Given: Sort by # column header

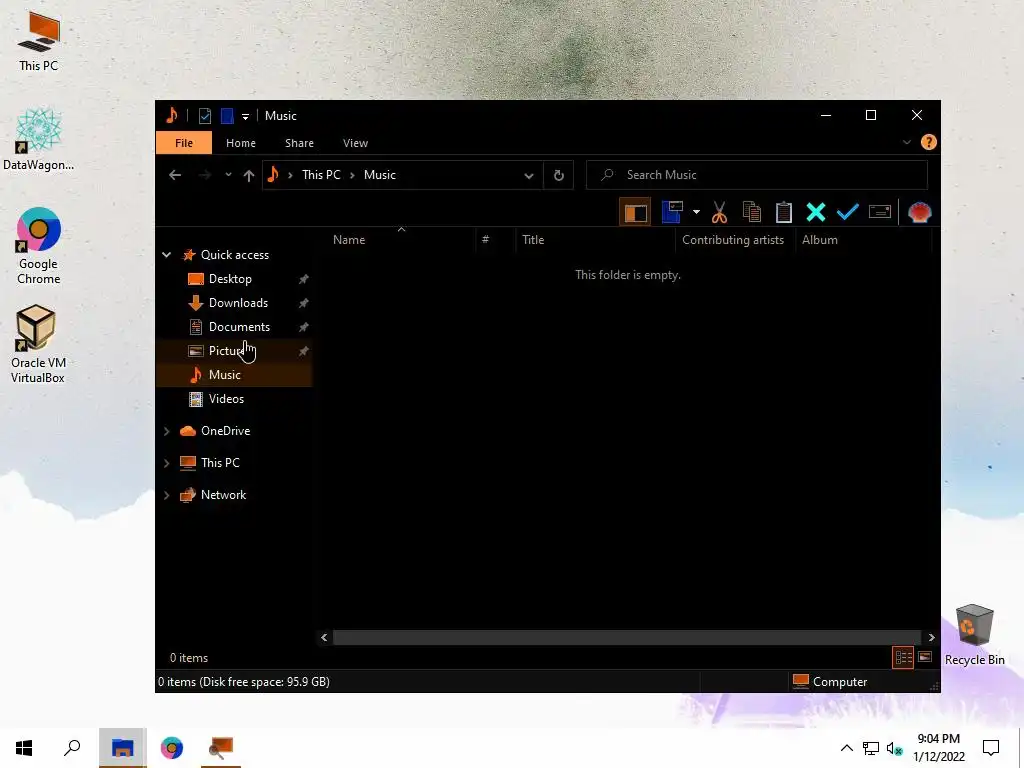Looking at the screenshot, I should 496,240.
